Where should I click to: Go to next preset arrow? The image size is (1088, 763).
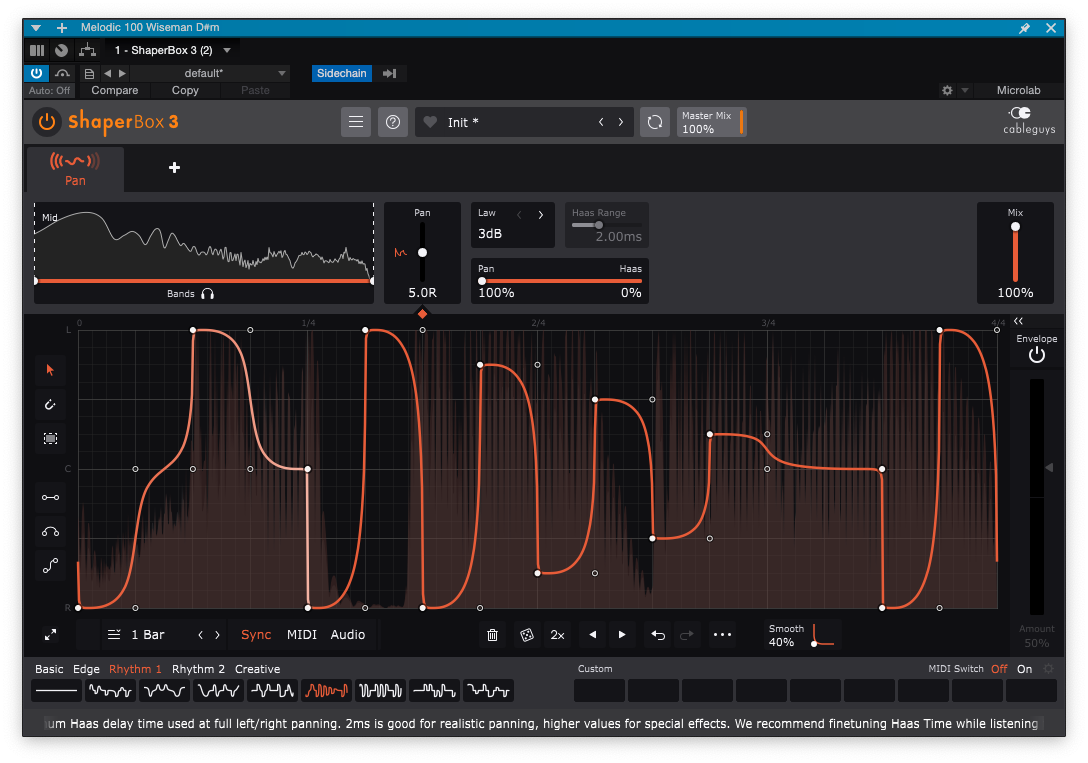click(x=621, y=122)
